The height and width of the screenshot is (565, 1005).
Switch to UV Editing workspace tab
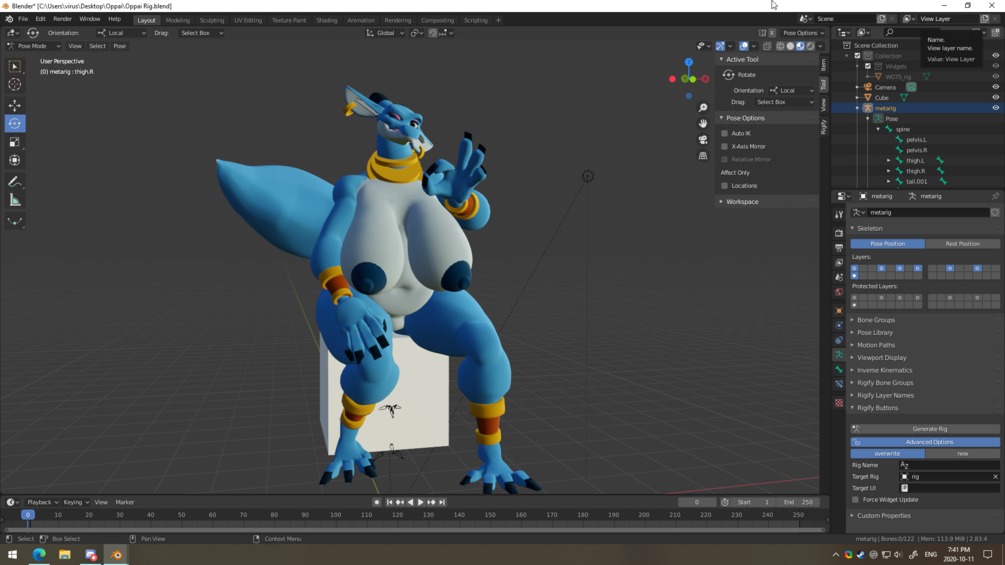click(x=247, y=20)
